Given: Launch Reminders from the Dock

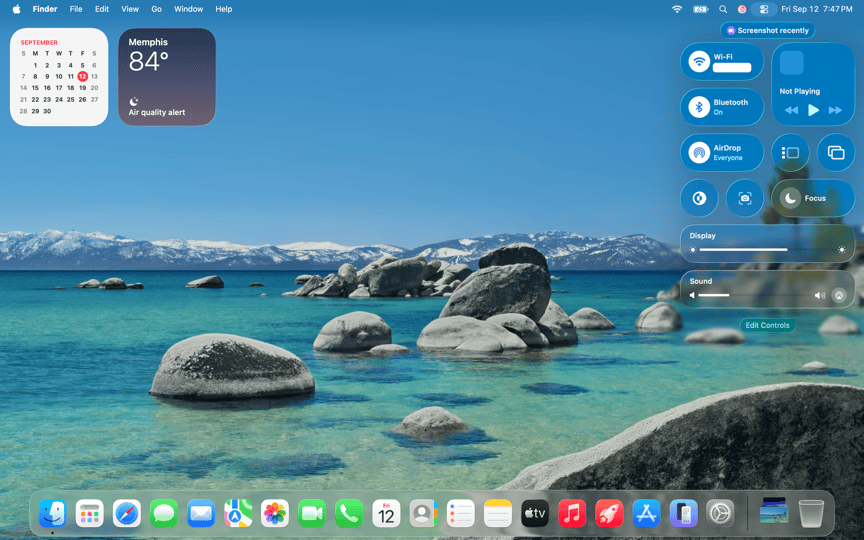Looking at the screenshot, I should (460, 514).
